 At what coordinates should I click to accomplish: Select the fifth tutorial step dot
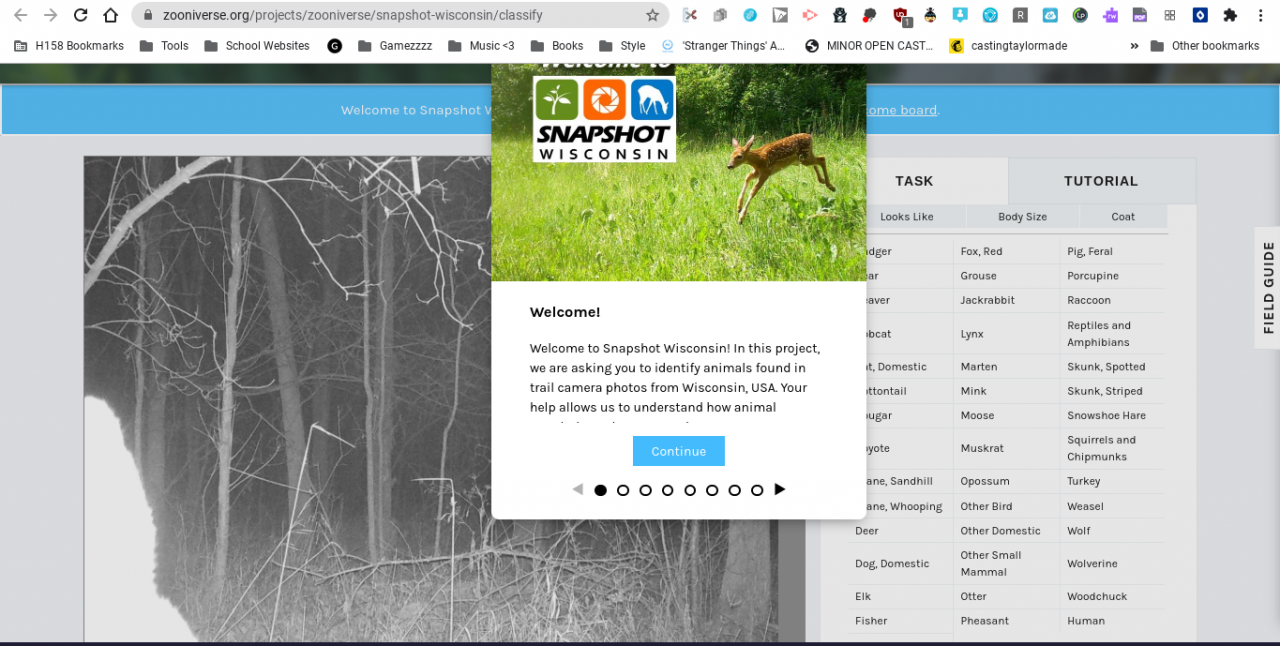(x=690, y=490)
